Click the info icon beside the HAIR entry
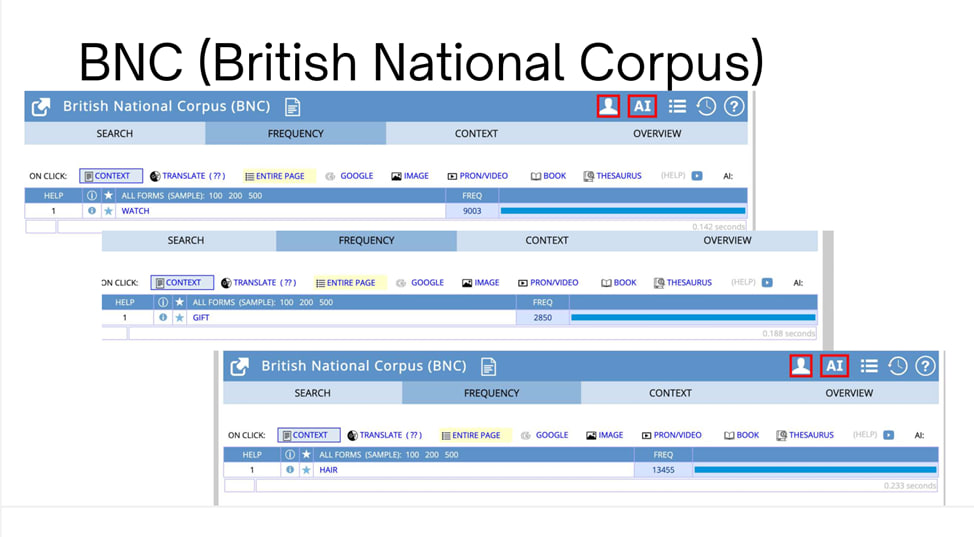 click(290, 470)
